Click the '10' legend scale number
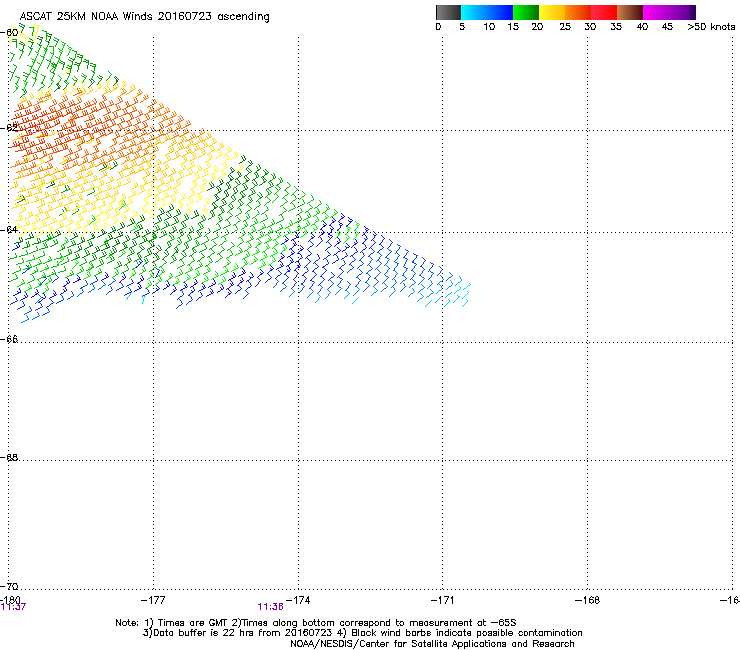 coord(489,27)
